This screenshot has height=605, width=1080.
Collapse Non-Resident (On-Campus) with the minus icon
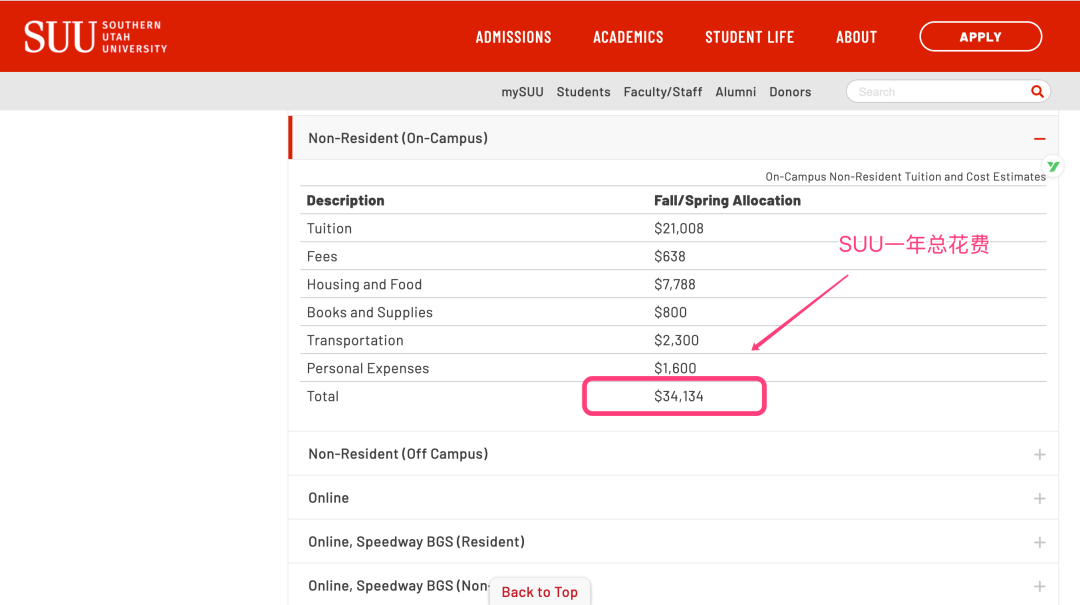(x=1039, y=139)
